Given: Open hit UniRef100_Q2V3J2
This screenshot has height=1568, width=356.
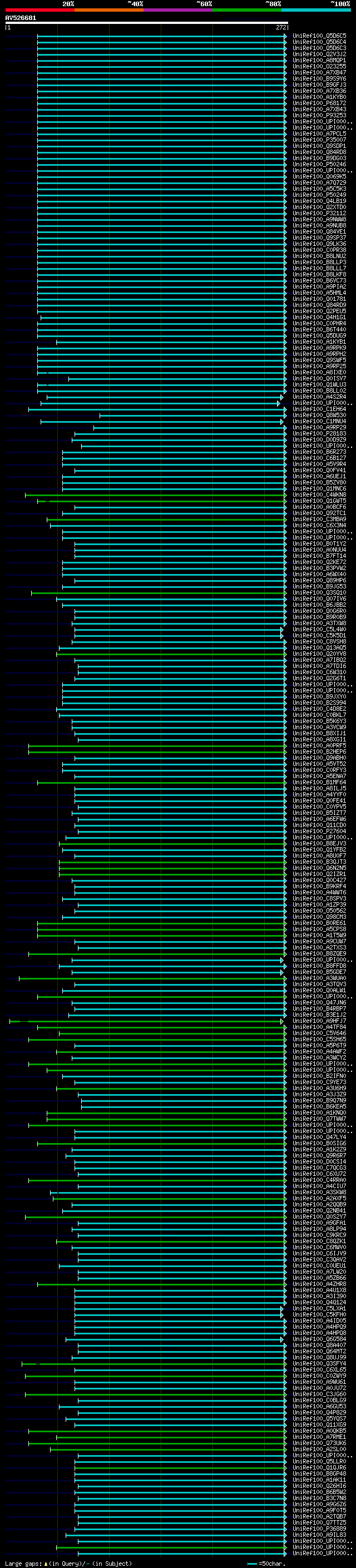Looking at the screenshot, I should click(x=319, y=54).
